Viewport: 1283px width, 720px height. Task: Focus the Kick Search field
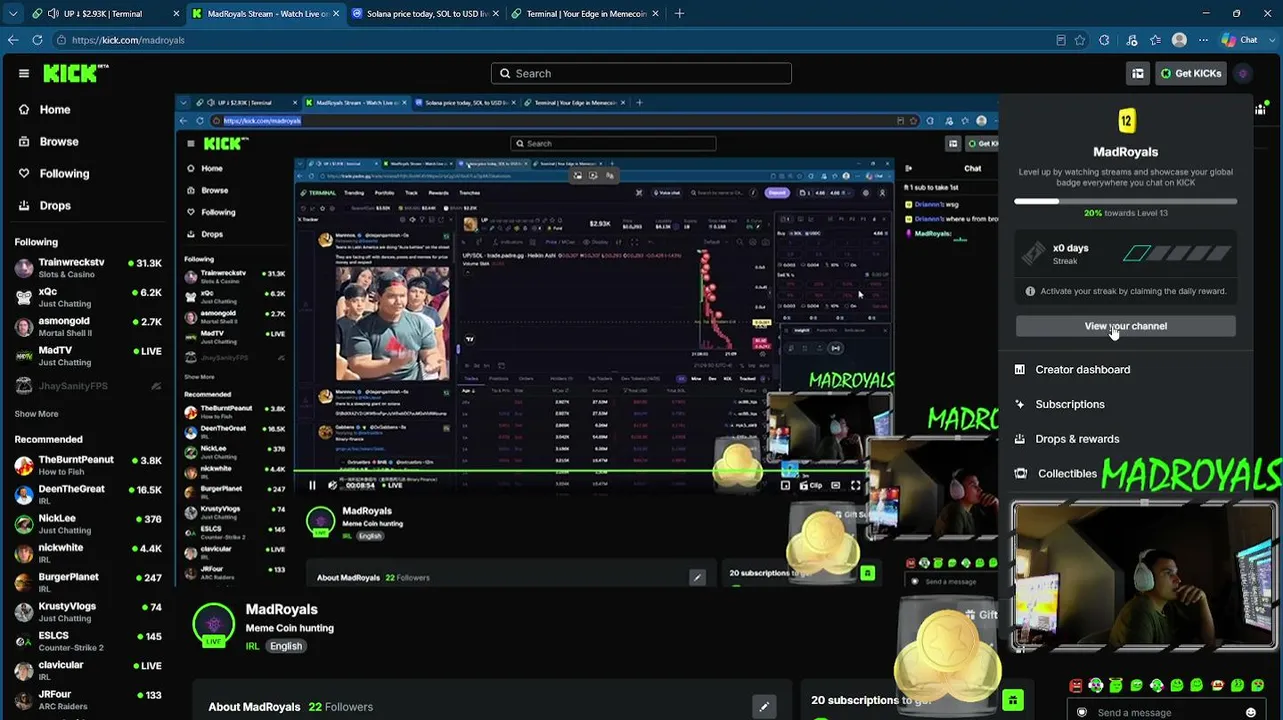641,73
